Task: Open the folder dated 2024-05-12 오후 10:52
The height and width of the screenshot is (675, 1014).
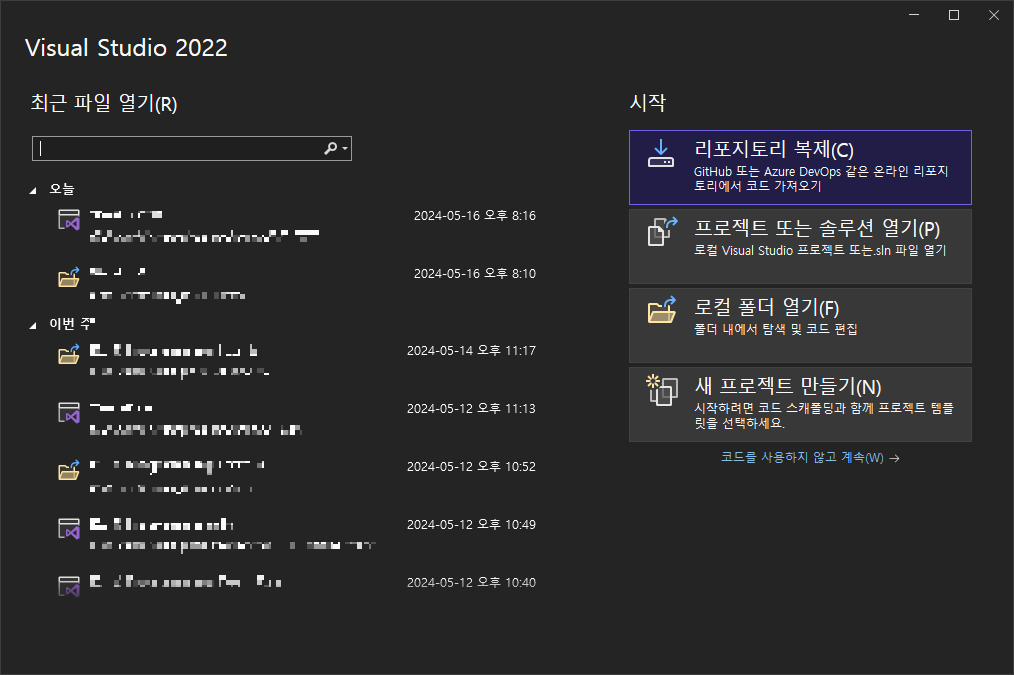Action: click(297, 476)
